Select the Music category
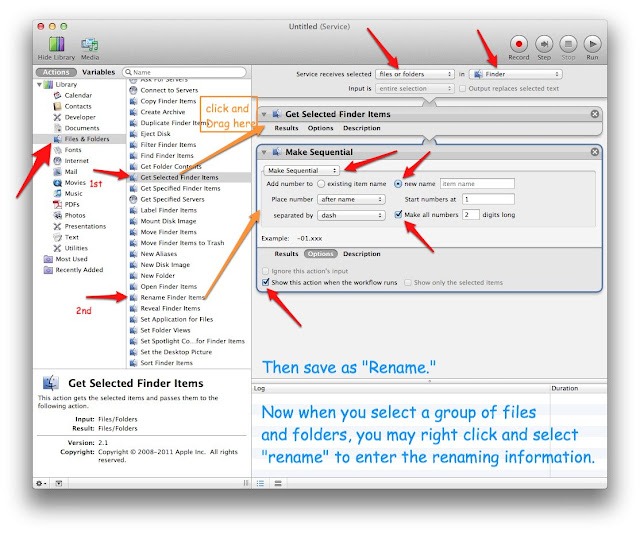Screen dimensions: 640x534 (x=73, y=194)
